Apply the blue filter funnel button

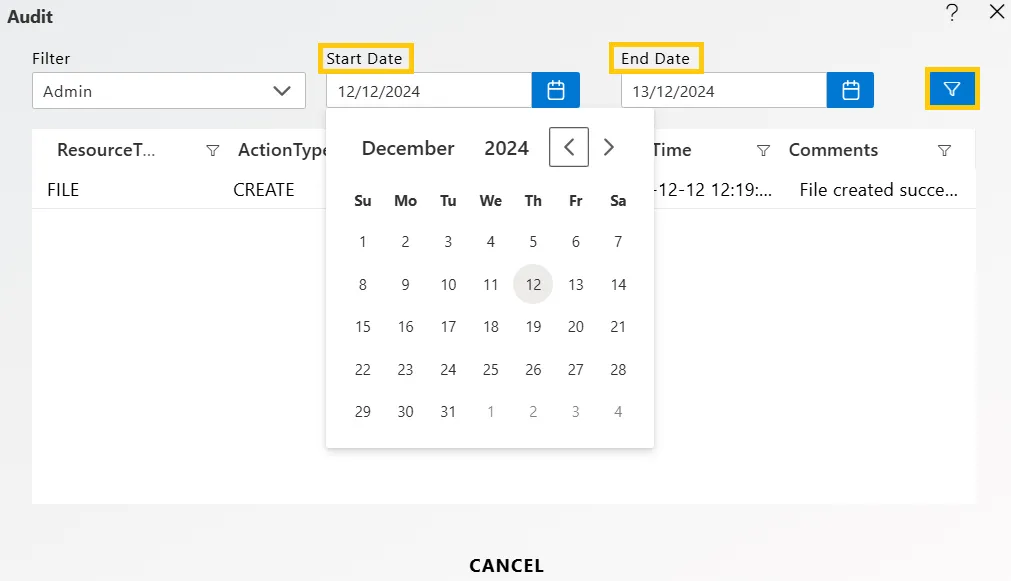[x=952, y=89]
